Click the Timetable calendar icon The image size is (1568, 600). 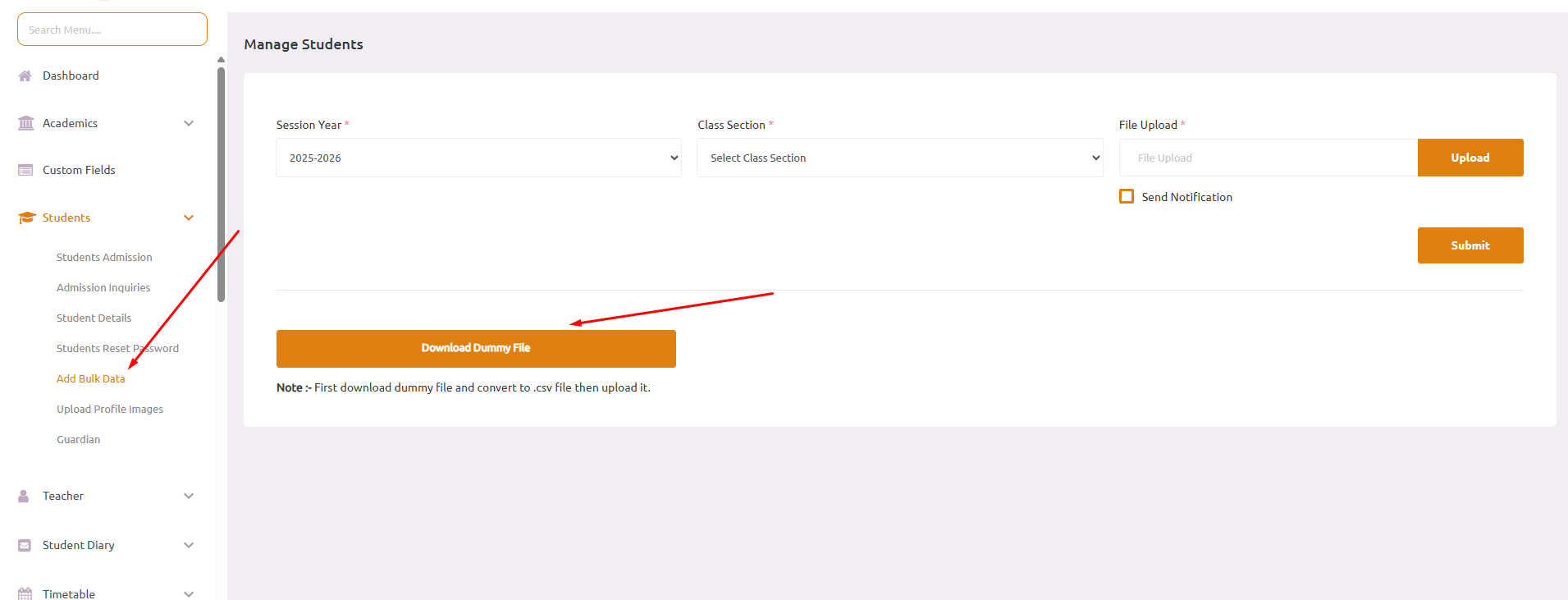[25, 593]
